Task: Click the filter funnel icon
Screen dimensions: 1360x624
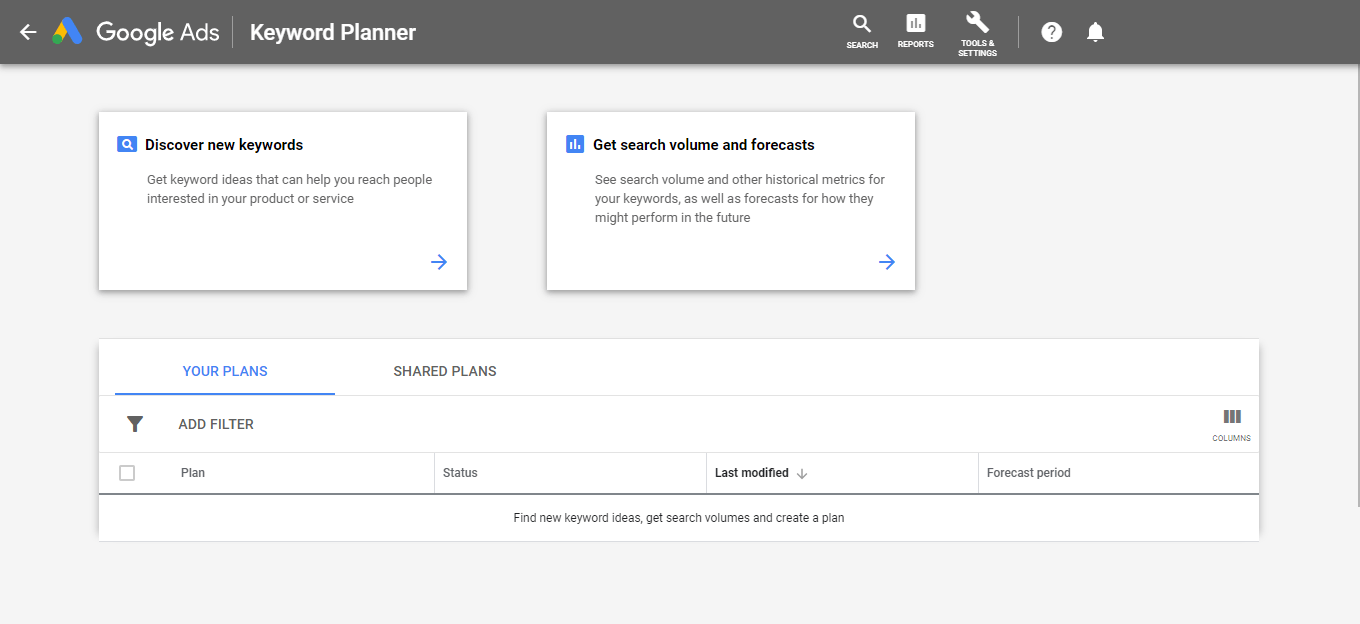Action: click(x=135, y=424)
